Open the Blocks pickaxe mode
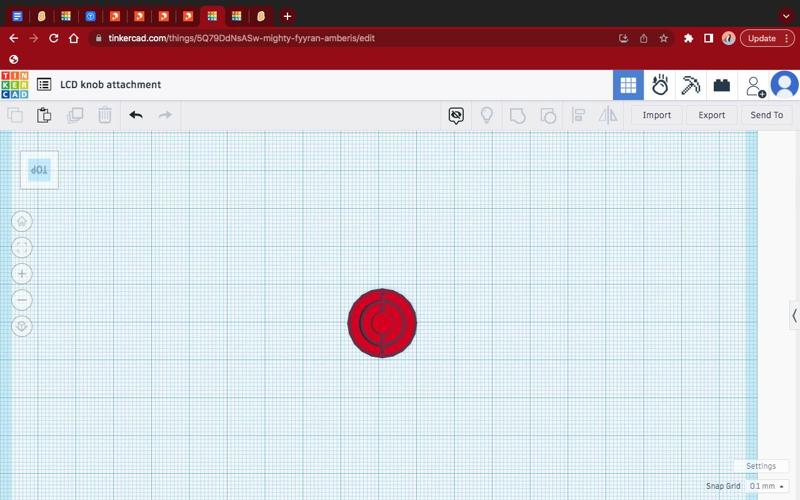 pyautogui.click(x=690, y=85)
